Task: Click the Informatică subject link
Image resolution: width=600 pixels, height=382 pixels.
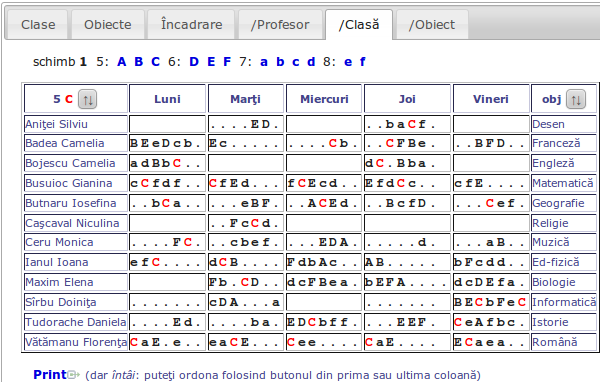Action: pyautogui.click(x=564, y=302)
